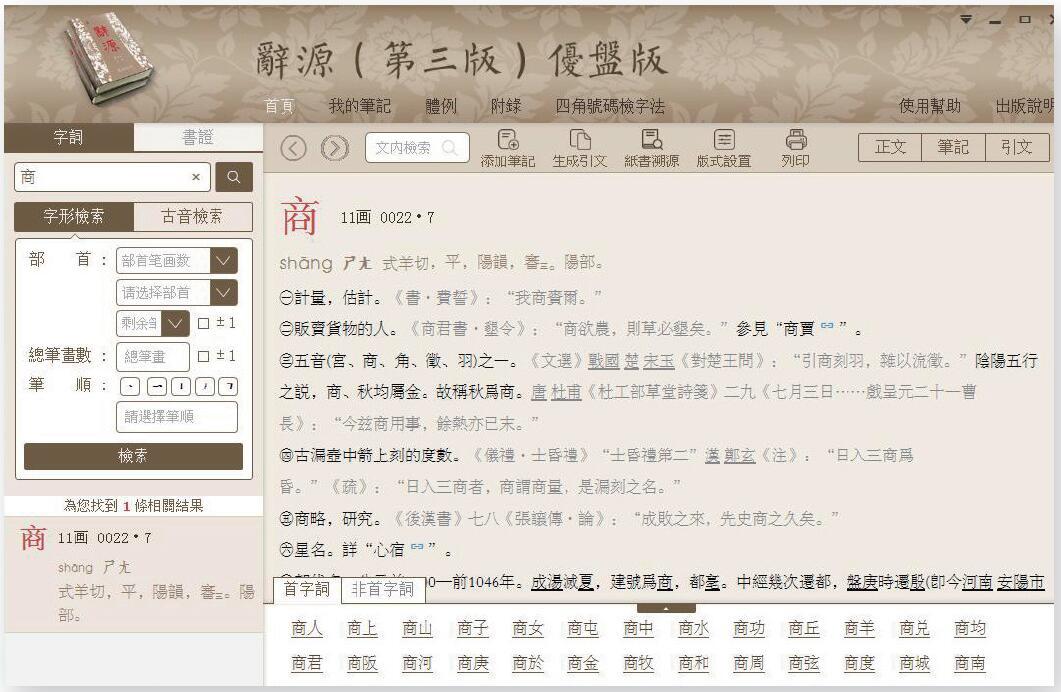
Task: Expand the 部首笔画数 dropdown
Action: [x=225, y=261]
